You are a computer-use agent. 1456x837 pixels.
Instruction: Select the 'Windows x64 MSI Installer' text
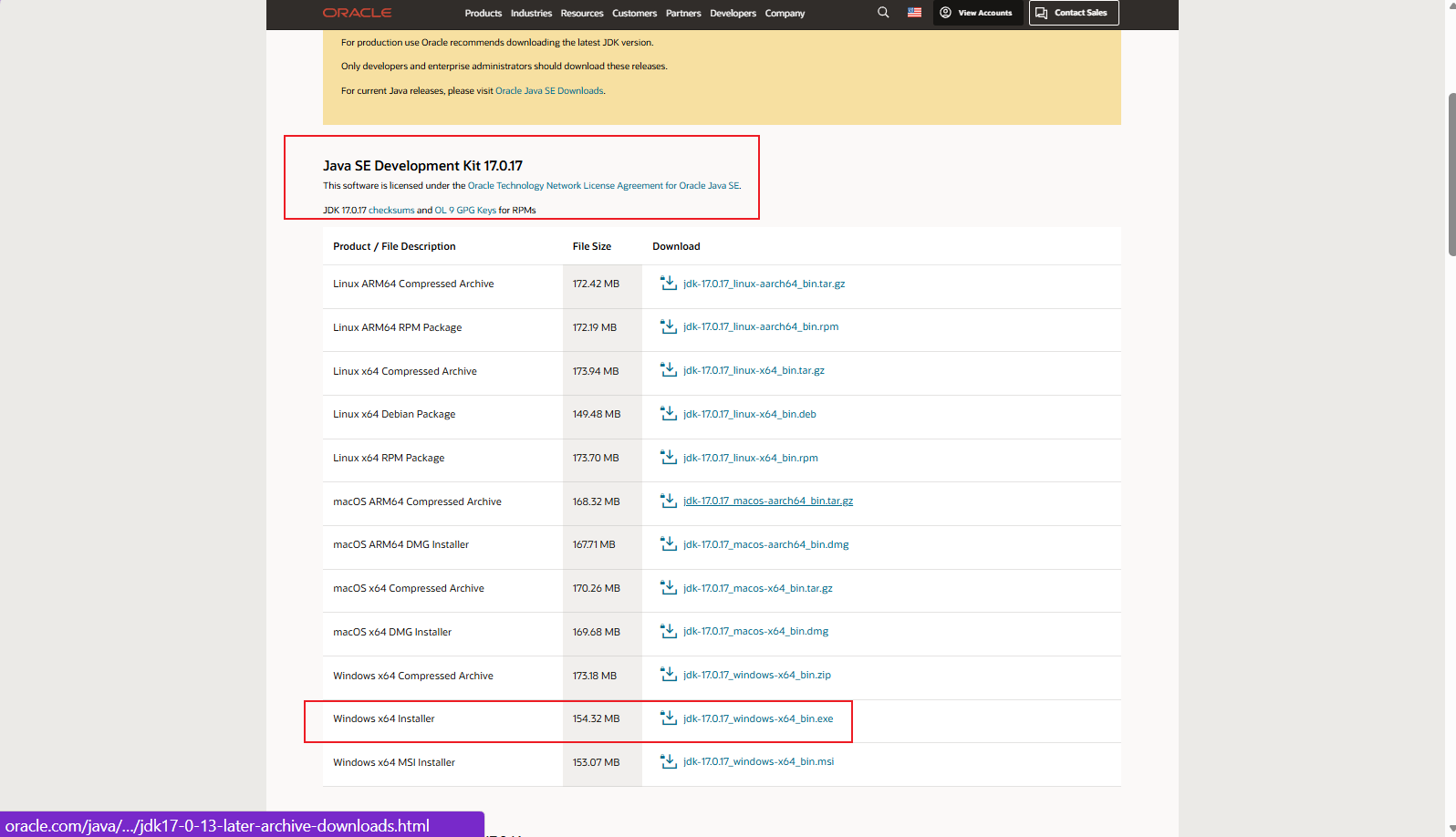click(x=394, y=762)
